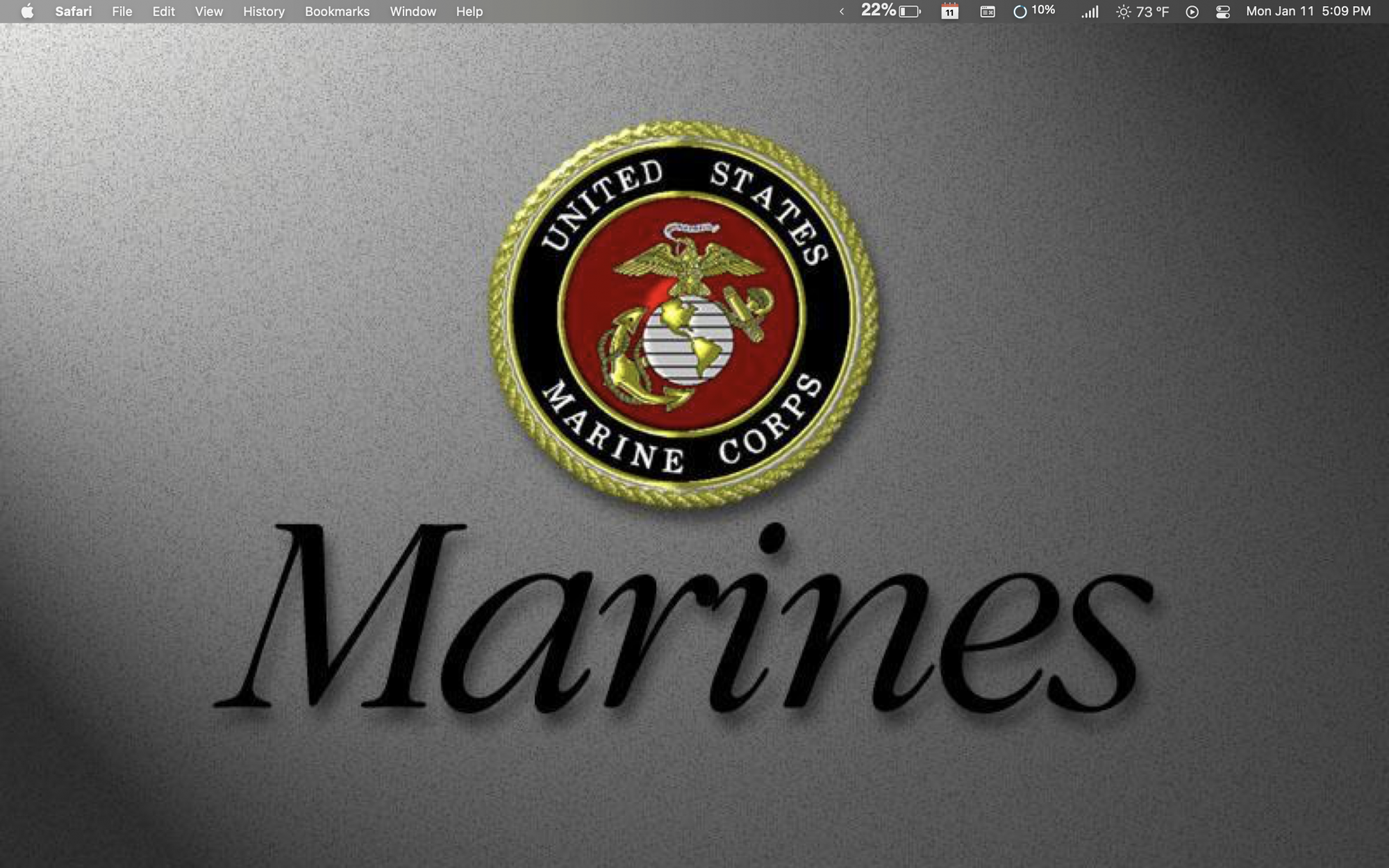The image size is (1389, 868).
Task: Open the File menu
Action: coord(122,11)
